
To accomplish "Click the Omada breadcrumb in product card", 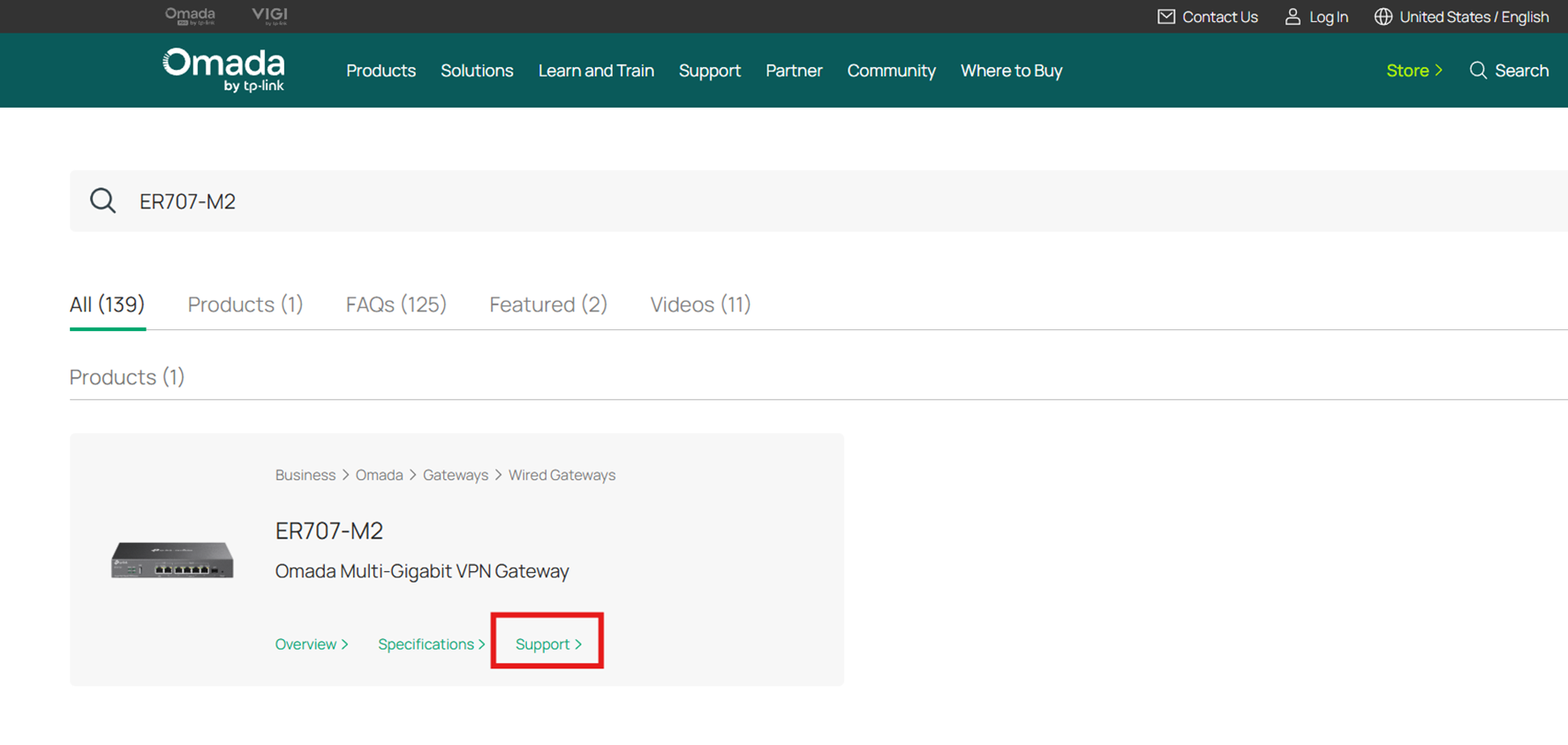I will pyautogui.click(x=379, y=475).
